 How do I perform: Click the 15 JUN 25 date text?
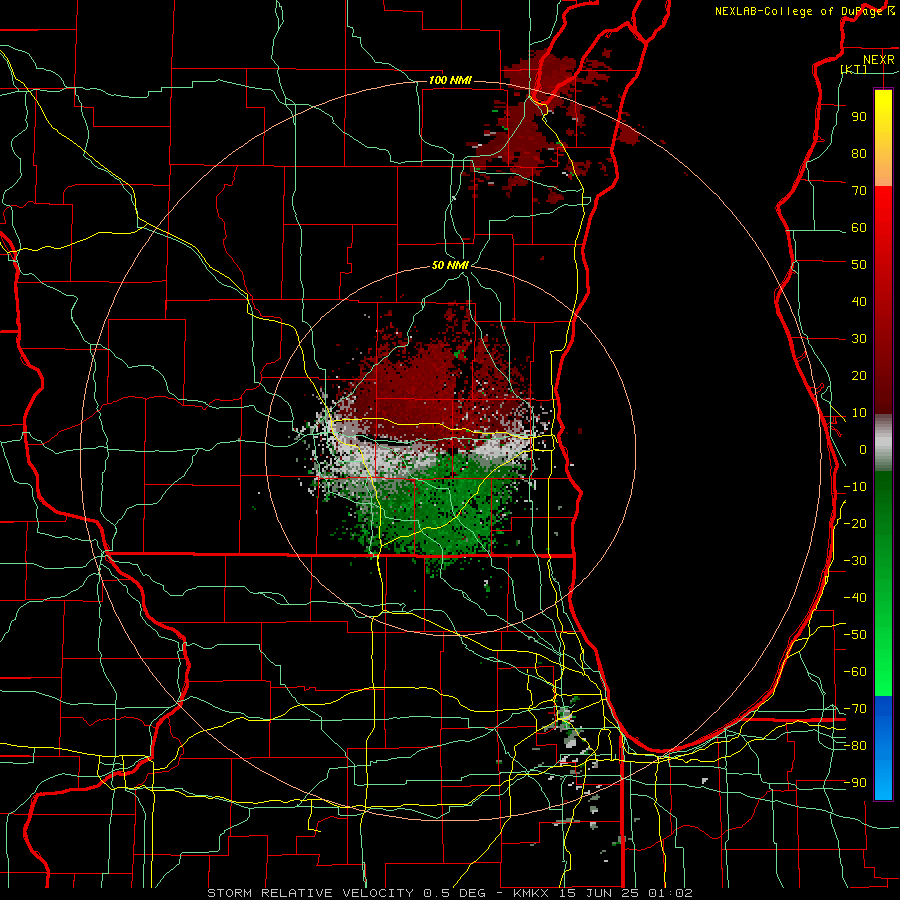point(599,893)
